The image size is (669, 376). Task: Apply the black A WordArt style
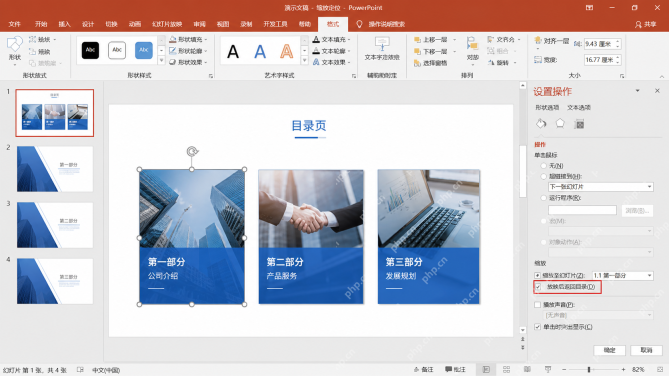point(233,52)
